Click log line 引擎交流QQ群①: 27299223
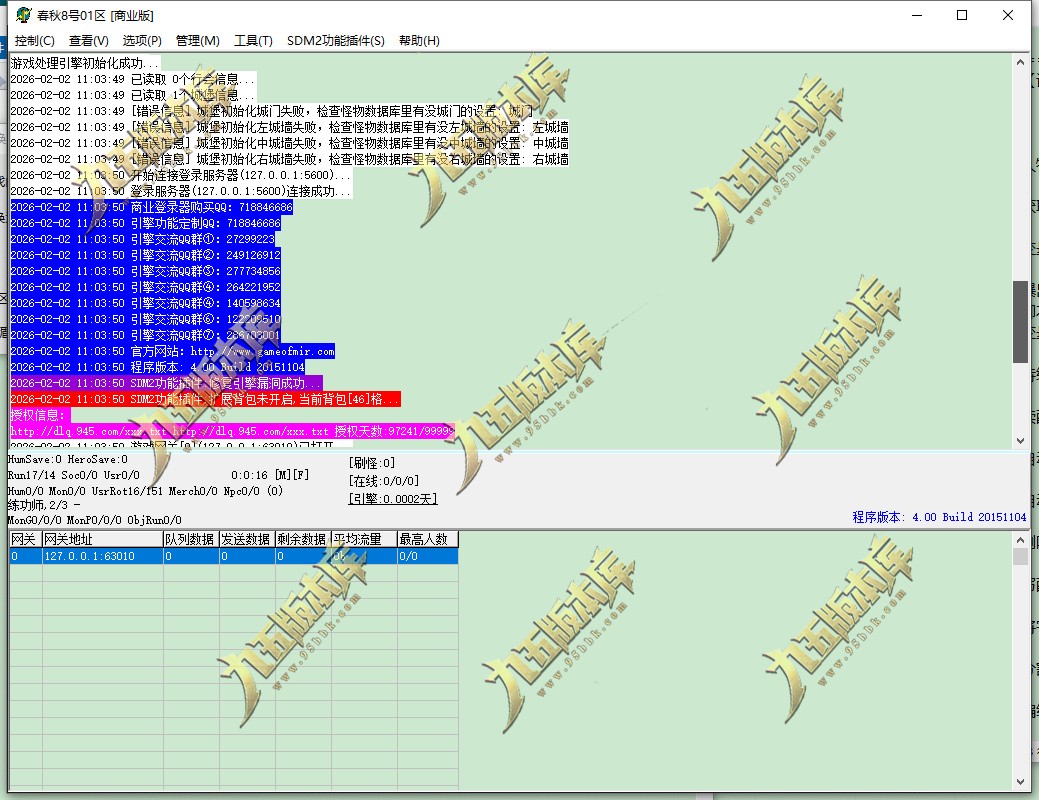This screenshot has width=1039, height=800. [142, 239]
